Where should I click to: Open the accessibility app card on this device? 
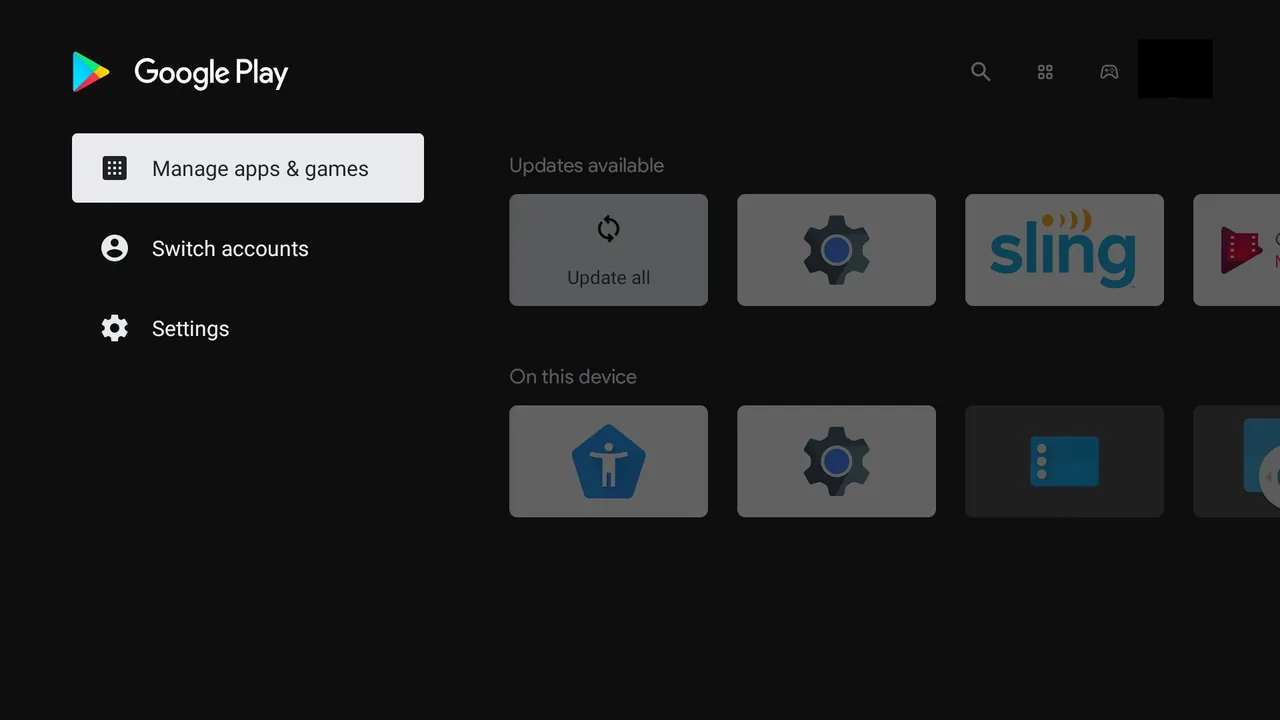tap(608, 461)
